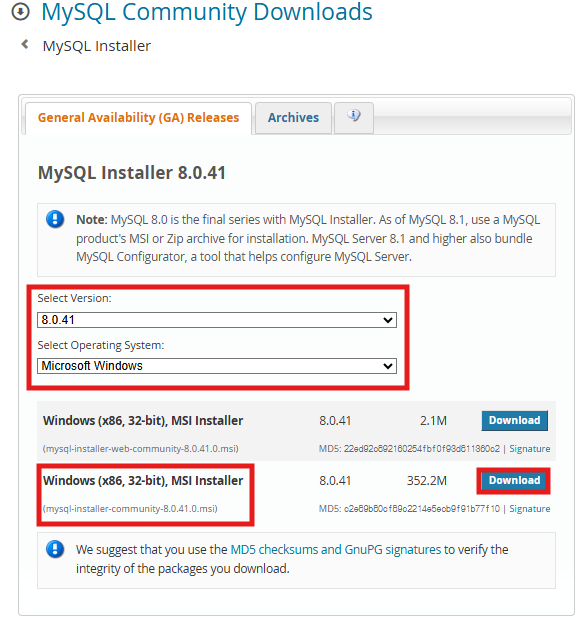Click the 352.2M file size value
This screenshot has width=577, height=620.
427,481
